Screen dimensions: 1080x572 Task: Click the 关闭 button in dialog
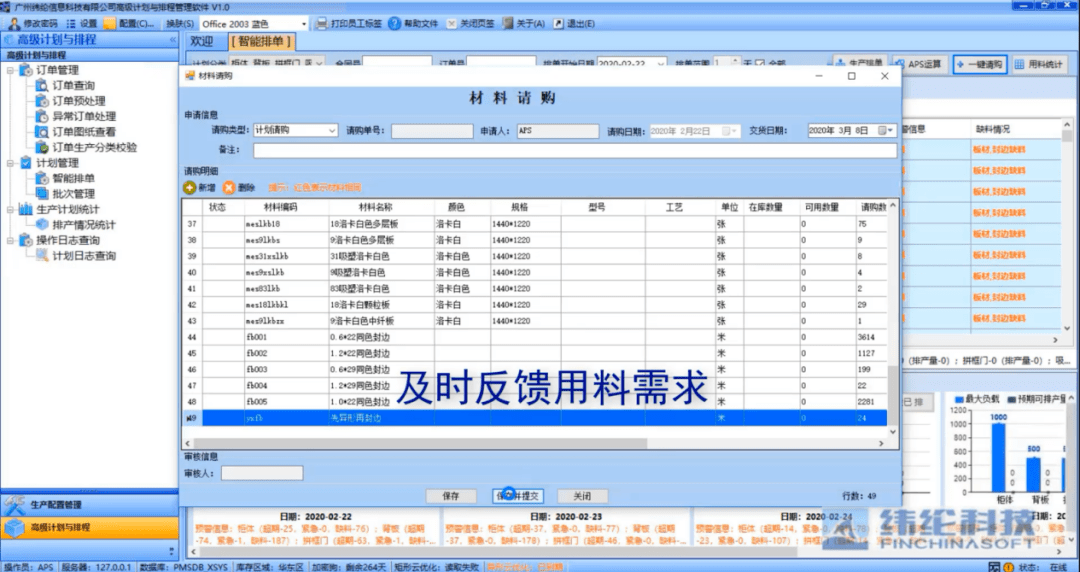(x=583, y=496)
